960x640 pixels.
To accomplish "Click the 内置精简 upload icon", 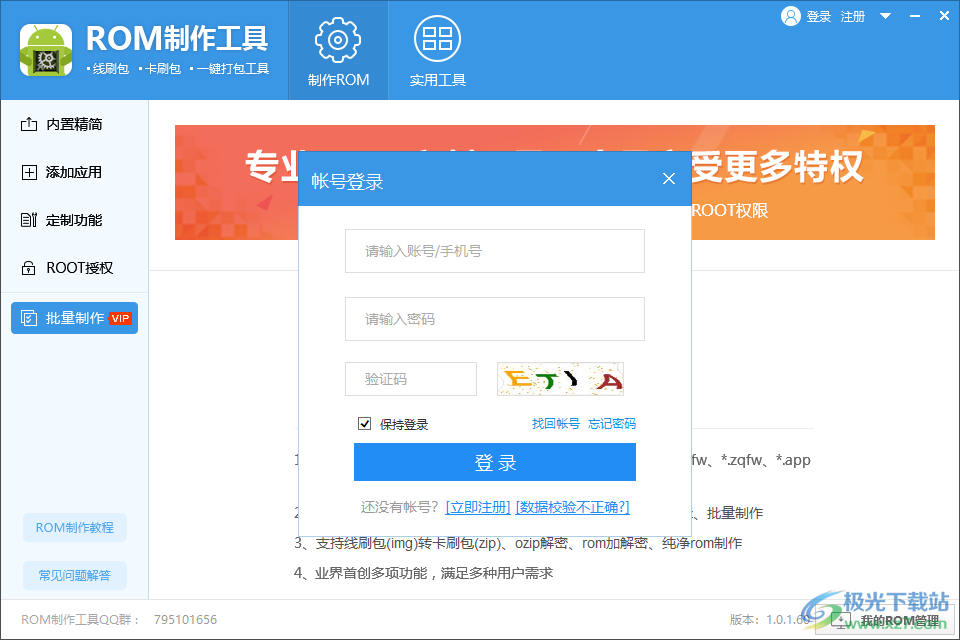I will tap(29, 124).
